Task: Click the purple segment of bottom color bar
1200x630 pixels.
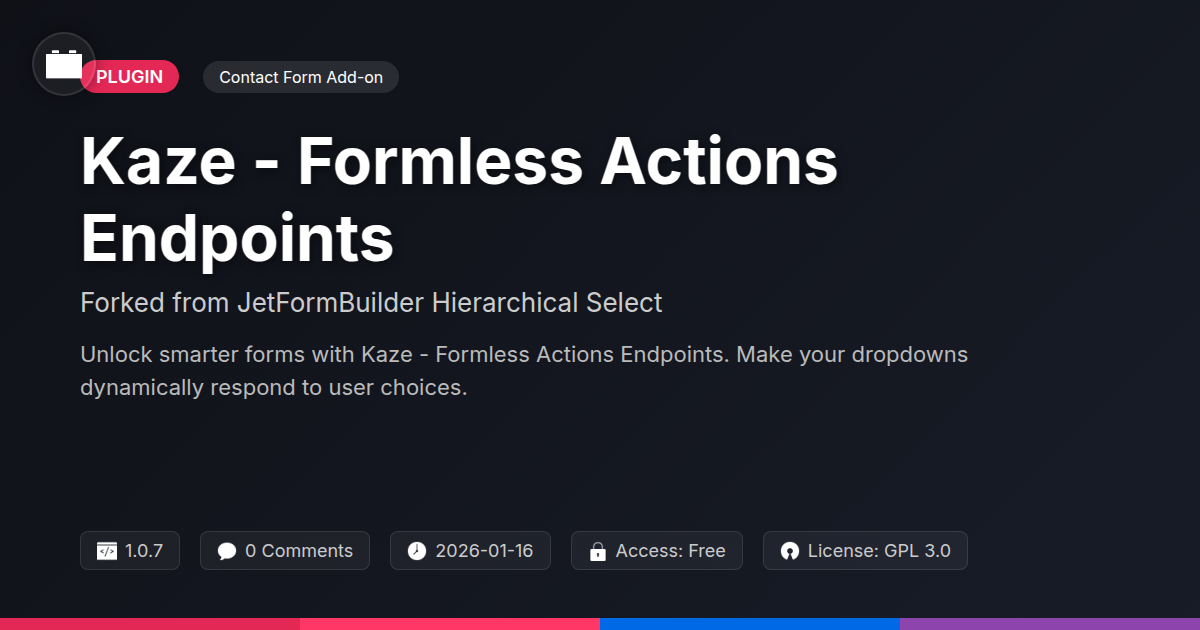Action: [1050, 623]
